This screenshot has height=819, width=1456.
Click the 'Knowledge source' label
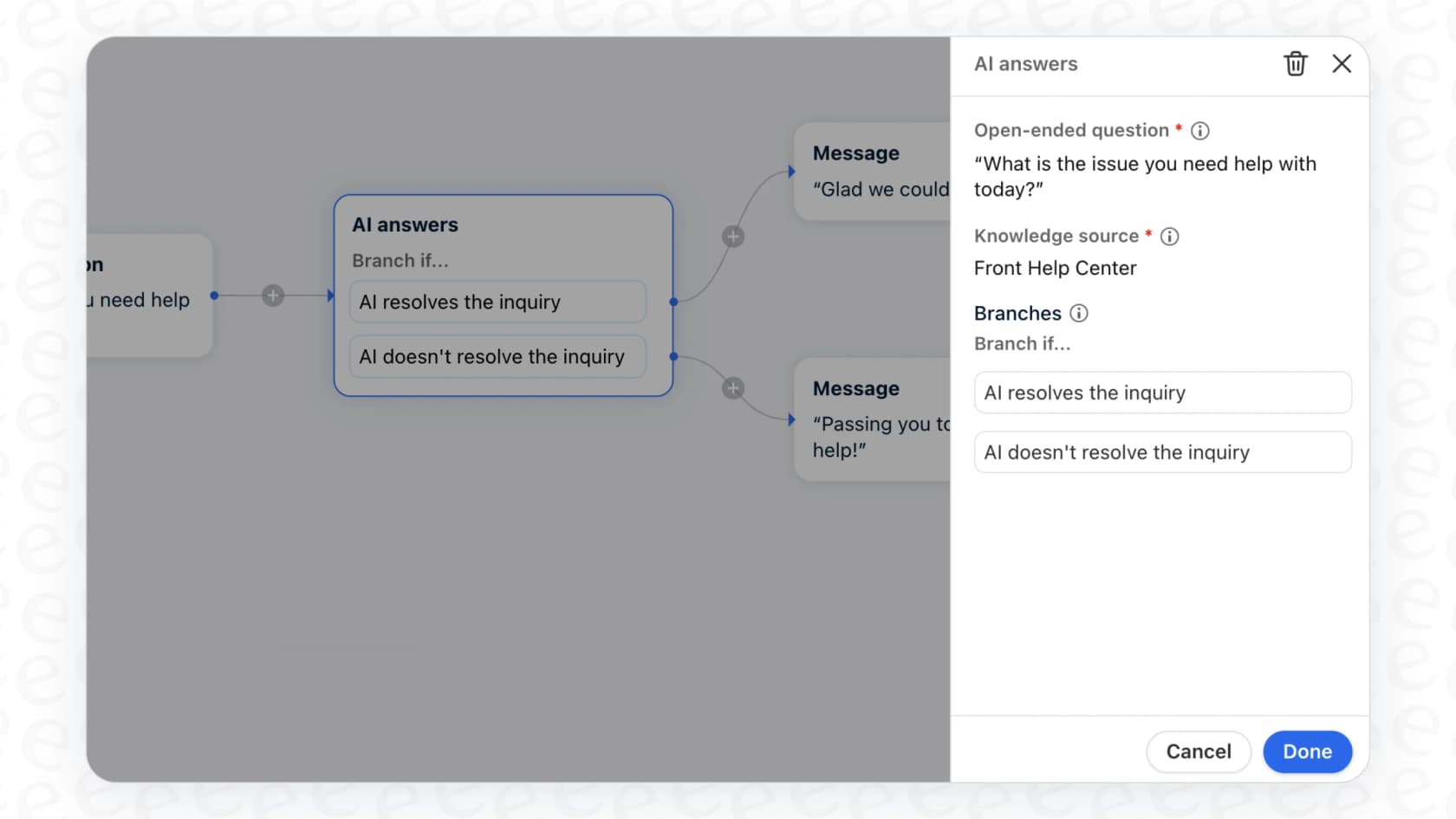(x=1056, y=237)
